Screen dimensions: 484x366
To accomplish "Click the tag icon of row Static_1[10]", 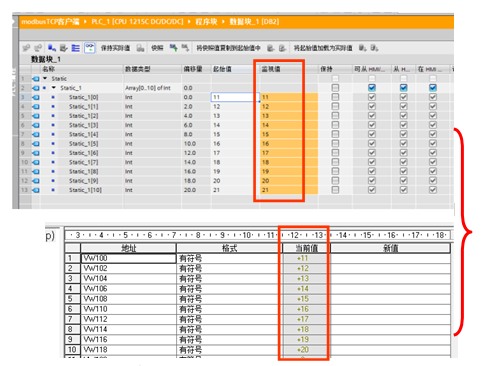I will [x=36, y=190].
